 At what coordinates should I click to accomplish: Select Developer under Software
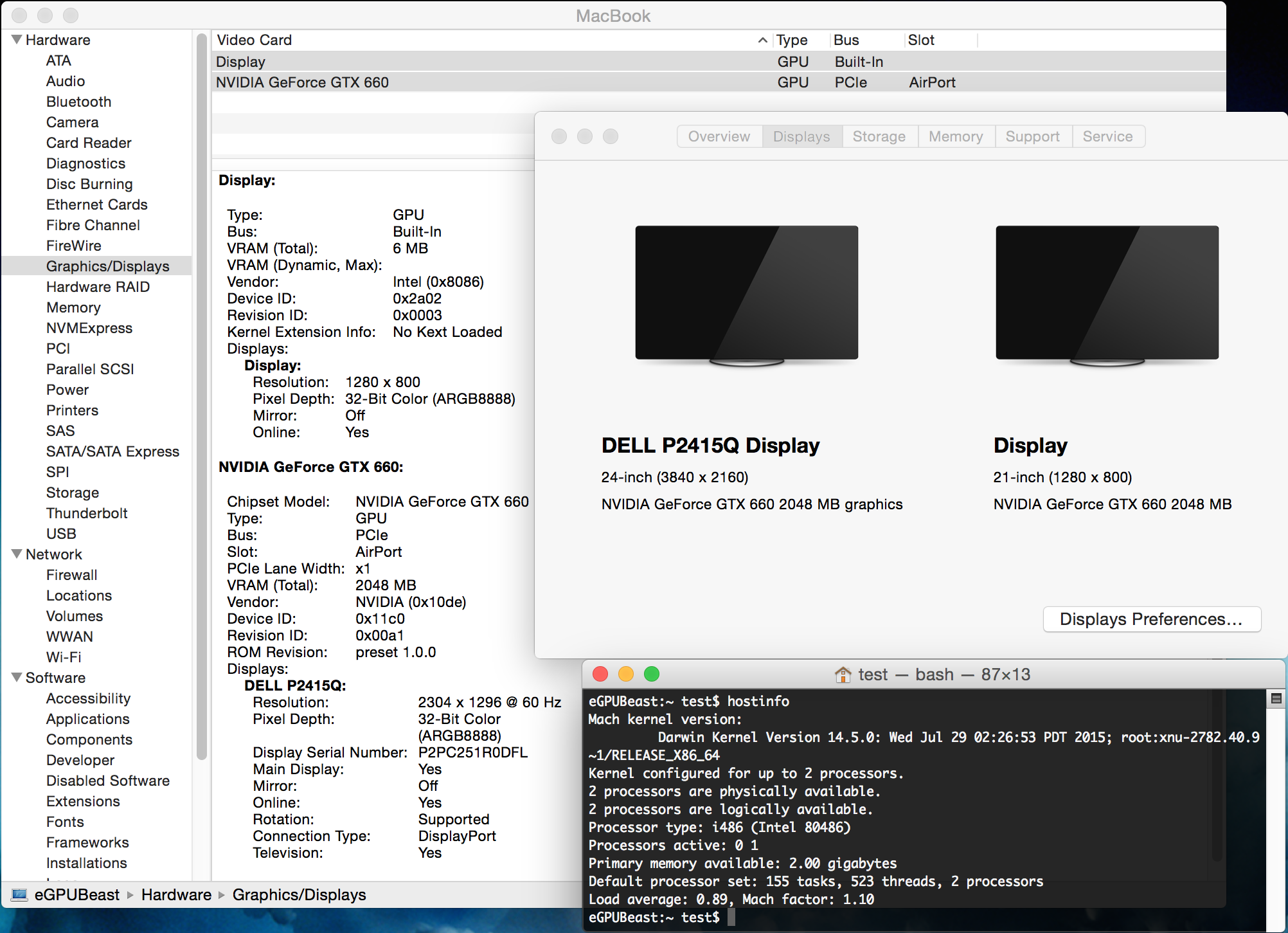pos(80,760)
